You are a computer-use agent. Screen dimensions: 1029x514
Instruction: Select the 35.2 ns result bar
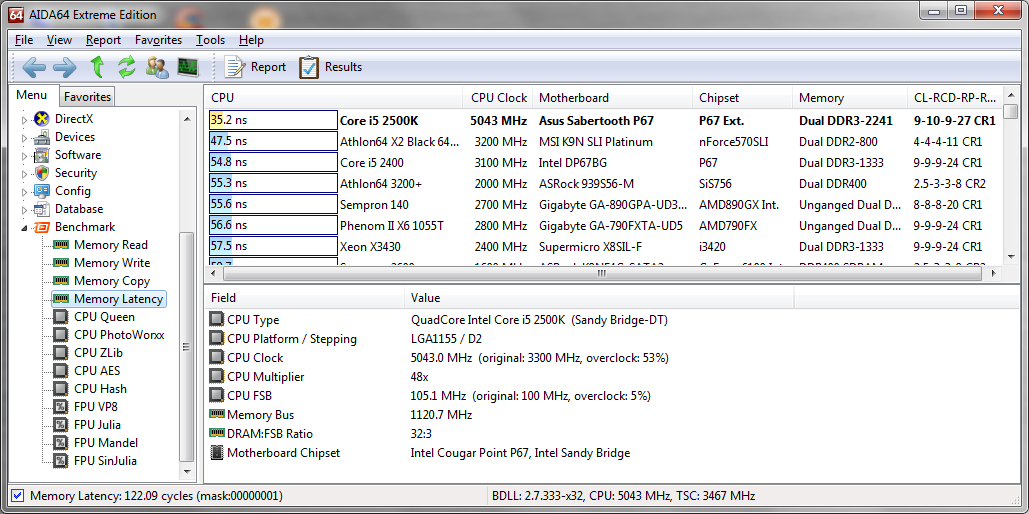pyautogui.click(x=273, y=121)
